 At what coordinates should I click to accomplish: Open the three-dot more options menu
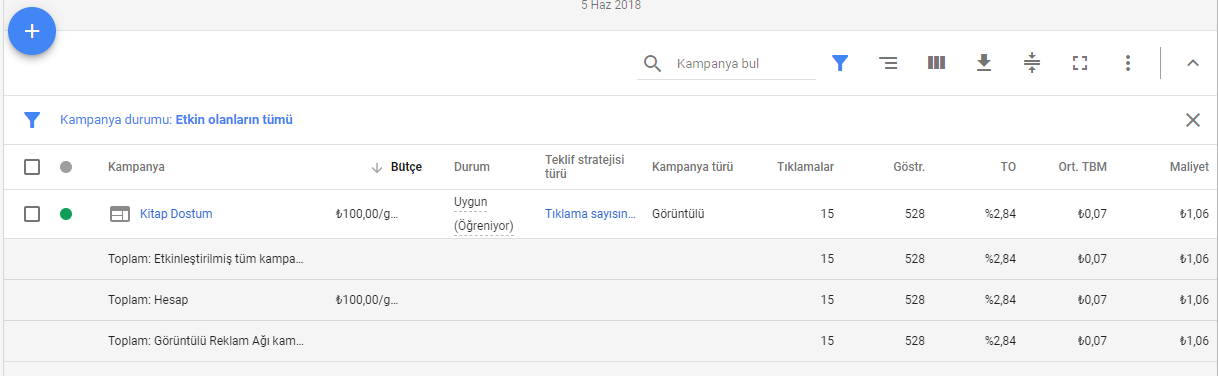(x=1128, y=64)
